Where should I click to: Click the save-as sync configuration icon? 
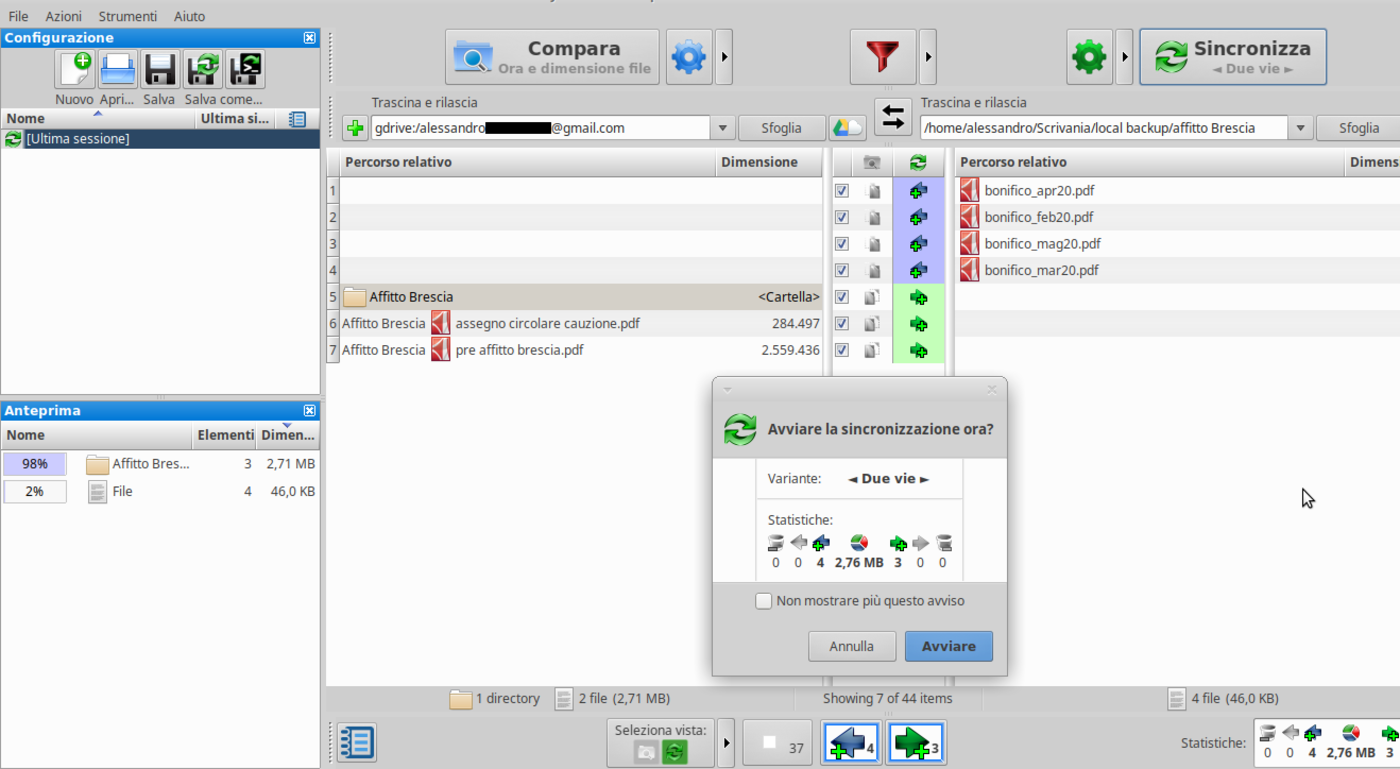[203, 69]
